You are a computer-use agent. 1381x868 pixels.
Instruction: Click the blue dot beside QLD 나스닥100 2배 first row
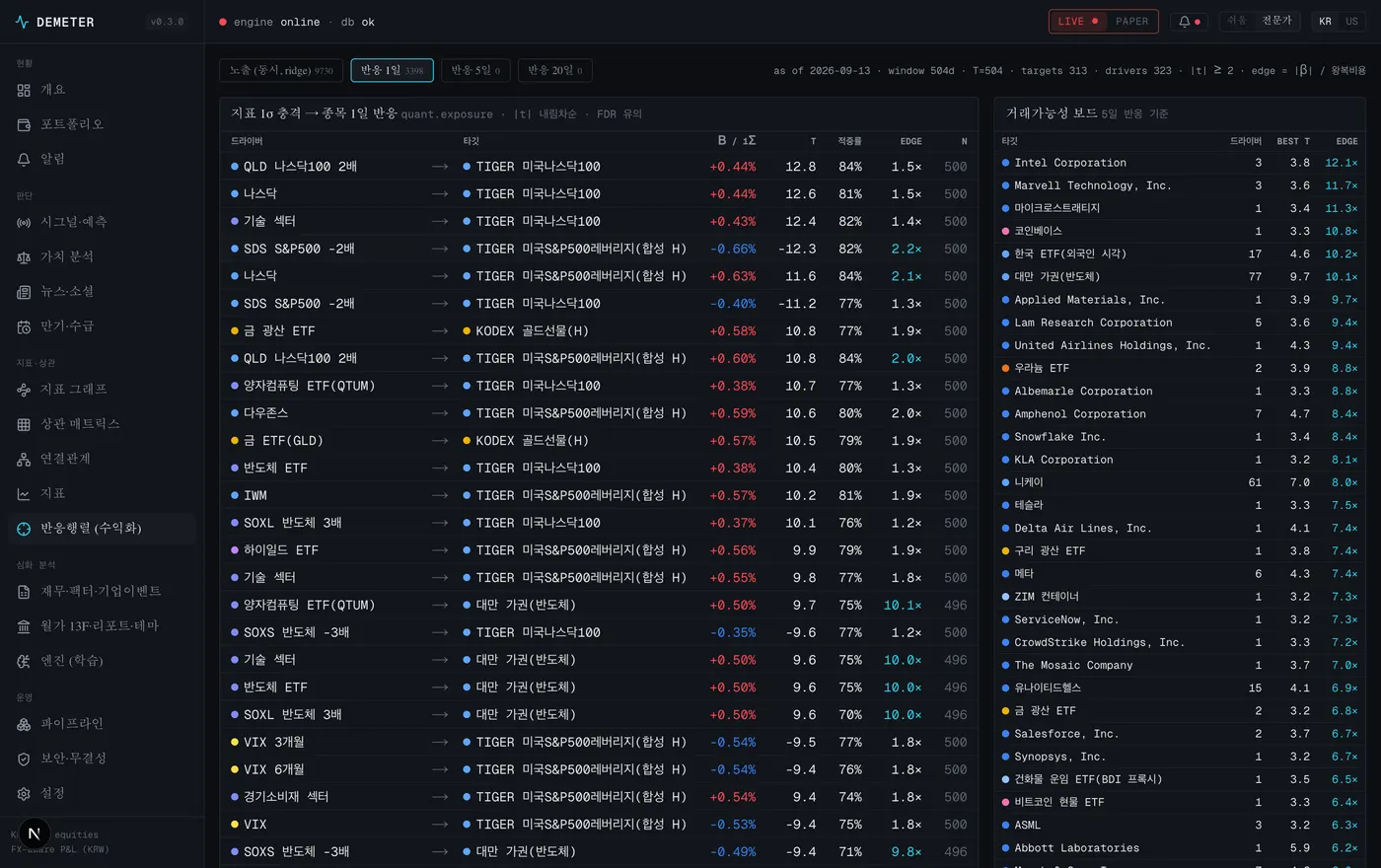235,167
